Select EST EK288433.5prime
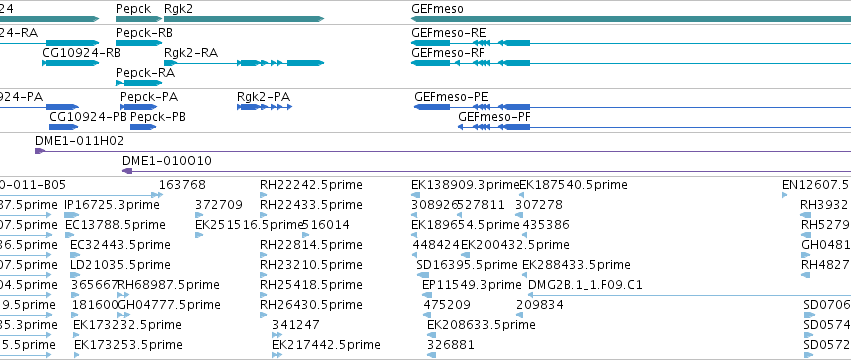This screenshot has height=360, width=851. point(576,265)
